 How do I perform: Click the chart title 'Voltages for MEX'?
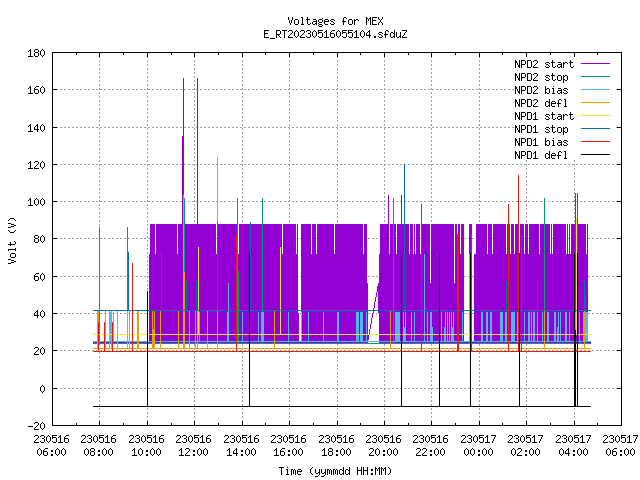[335, 21]
